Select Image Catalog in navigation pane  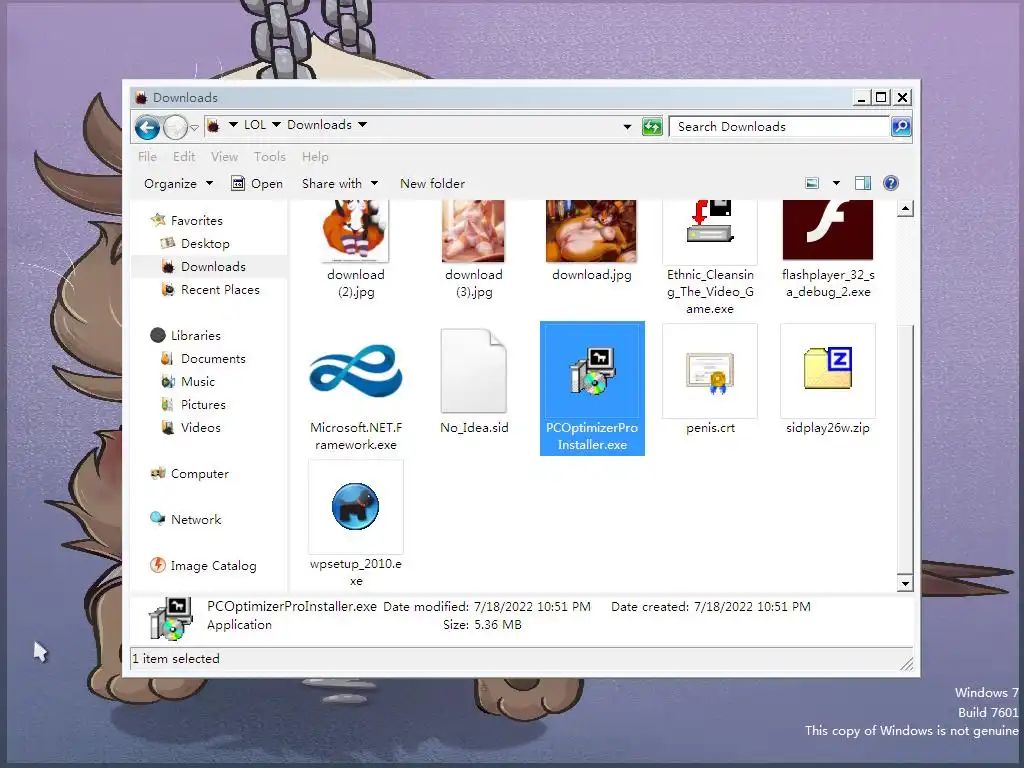pos(213,566)
